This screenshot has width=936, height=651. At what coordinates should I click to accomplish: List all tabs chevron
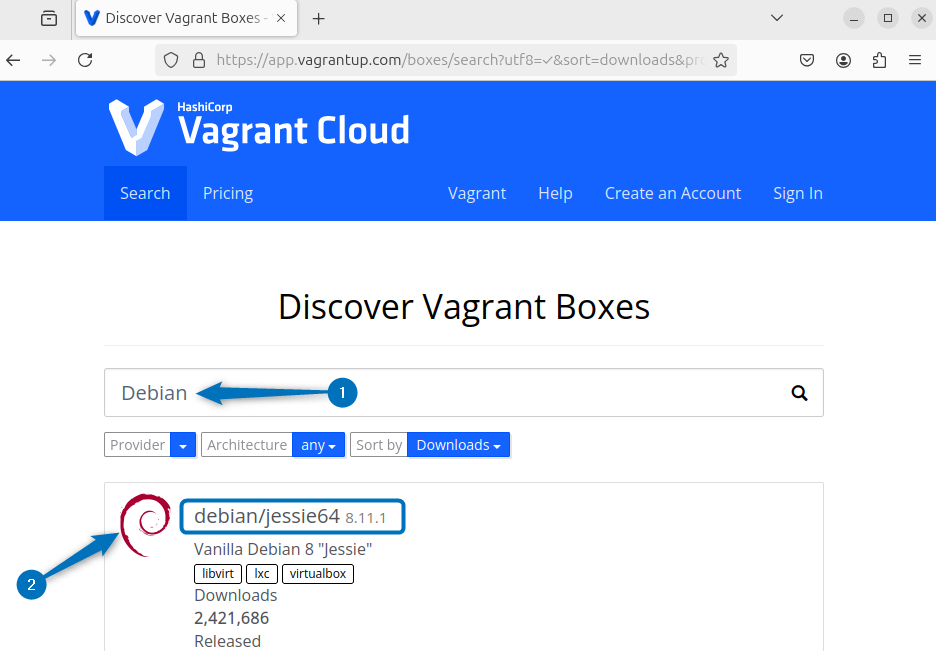tap(777, 18)
